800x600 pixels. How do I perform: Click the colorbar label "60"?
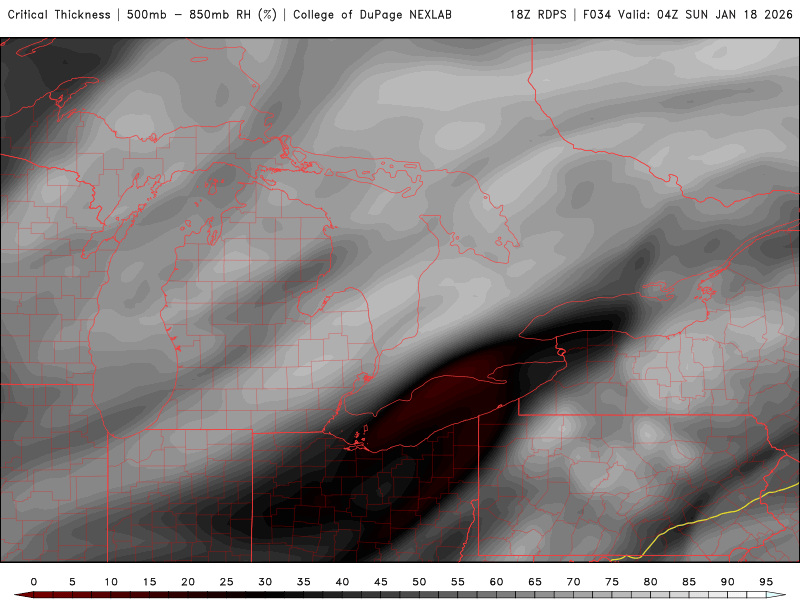pyautogui.click(x=496, y=582)
